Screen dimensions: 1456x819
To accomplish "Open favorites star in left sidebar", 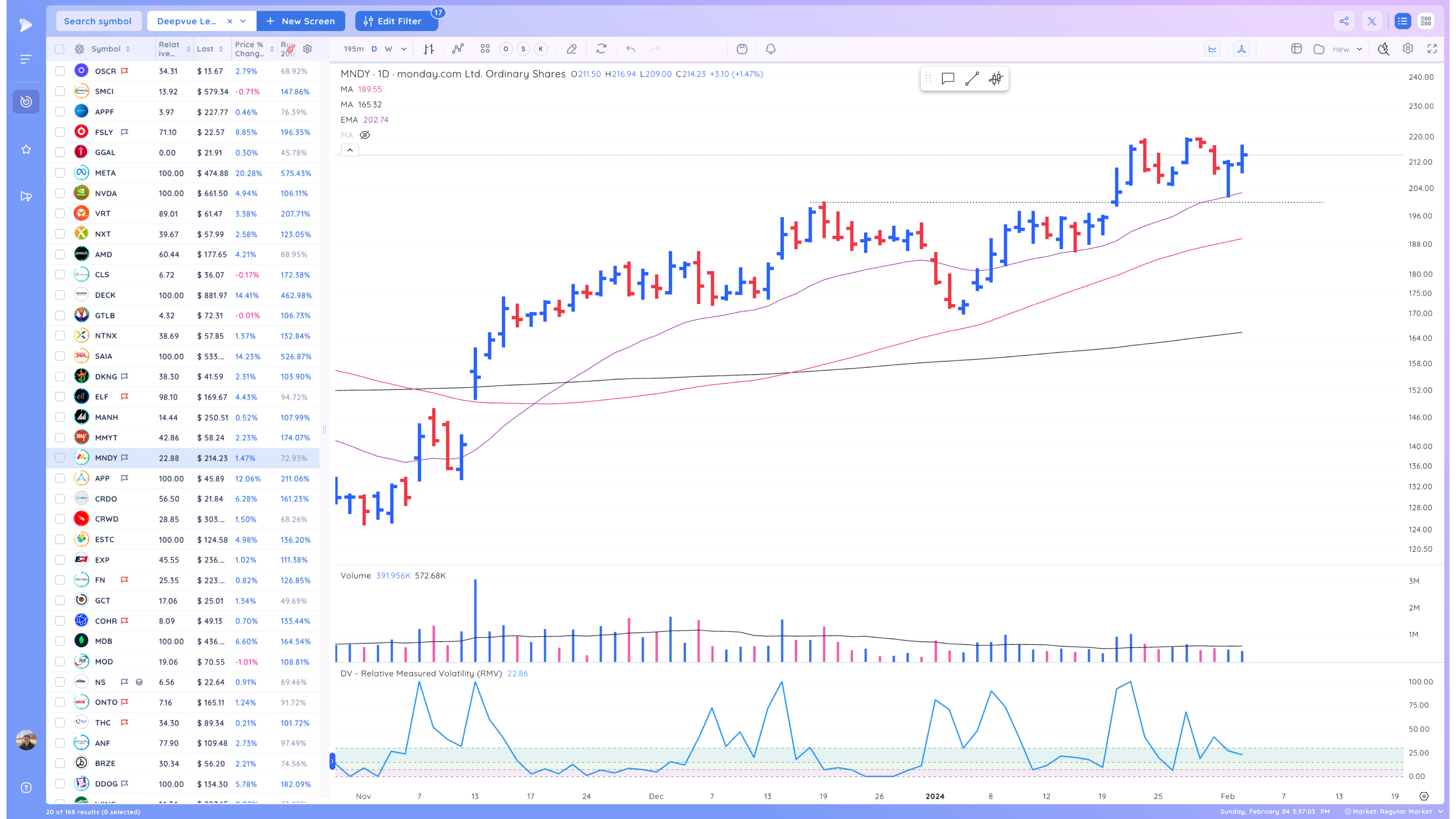I will tap(26, 149).
